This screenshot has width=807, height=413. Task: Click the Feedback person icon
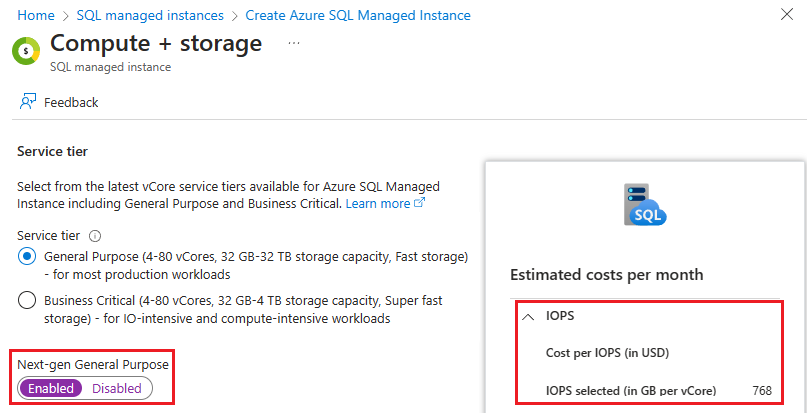click(27, 102)
